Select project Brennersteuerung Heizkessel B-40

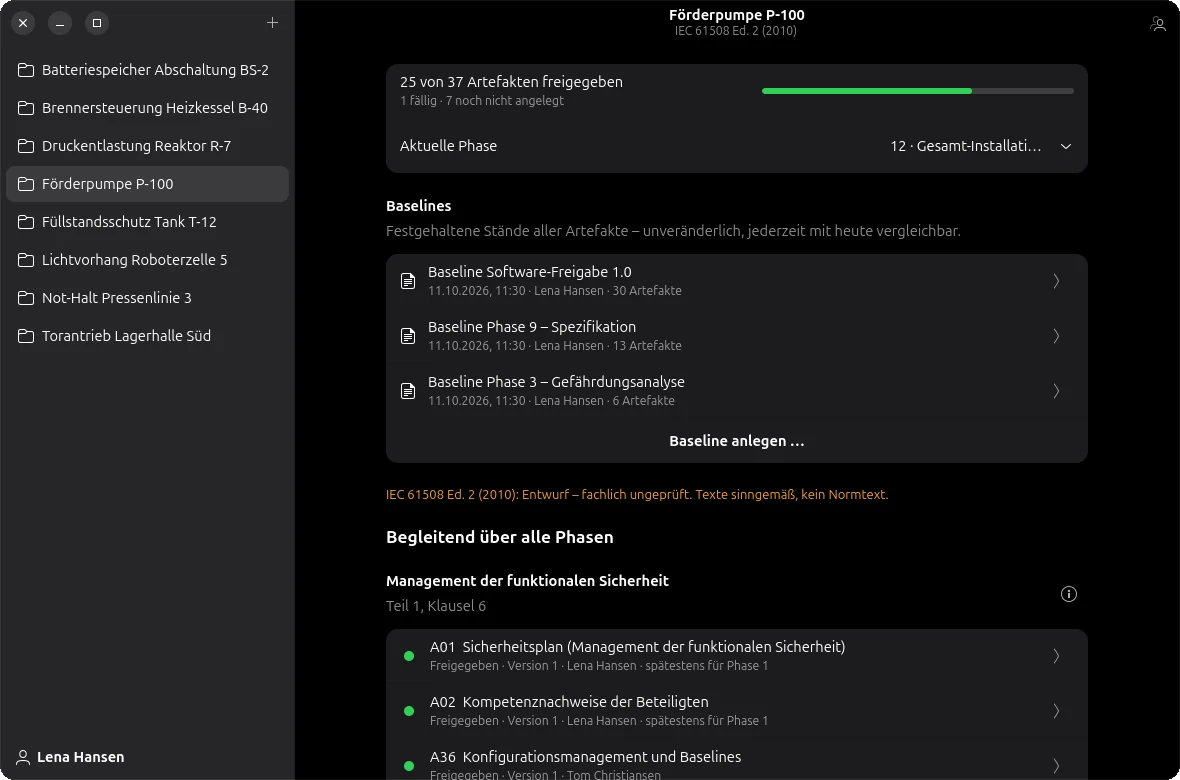pos(148,108)
